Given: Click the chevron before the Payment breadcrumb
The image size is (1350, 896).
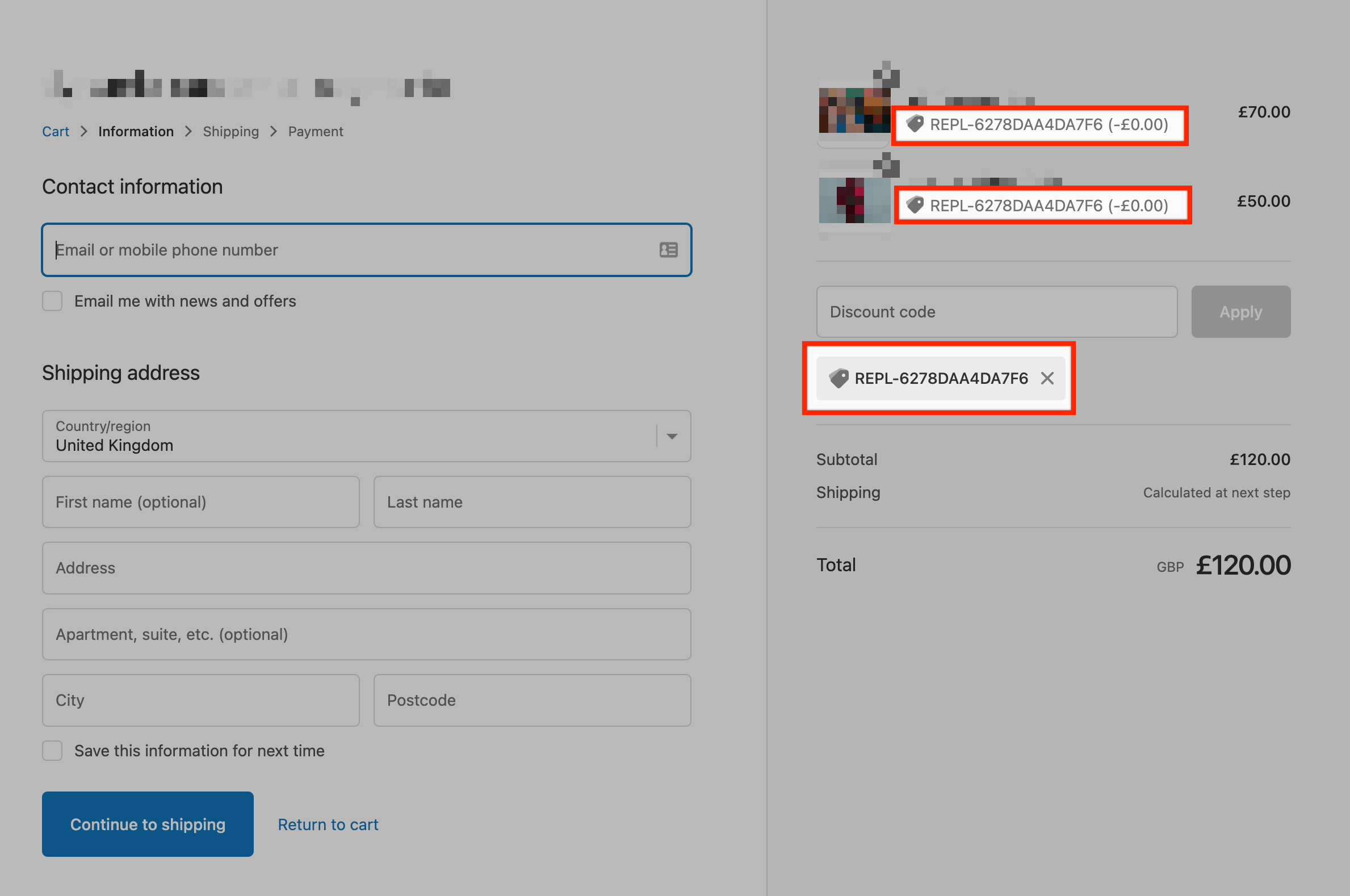Looking at the screenshot, I should 274,131.
